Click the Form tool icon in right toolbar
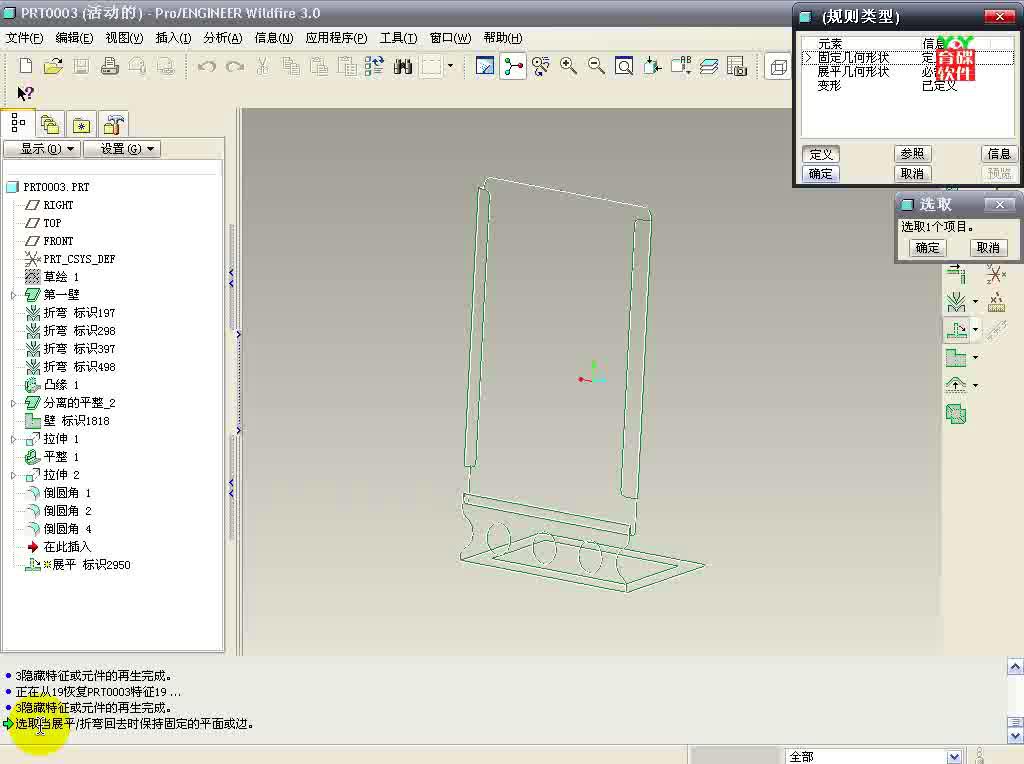This screenshot has height=764, width=1024. [956, 385]
